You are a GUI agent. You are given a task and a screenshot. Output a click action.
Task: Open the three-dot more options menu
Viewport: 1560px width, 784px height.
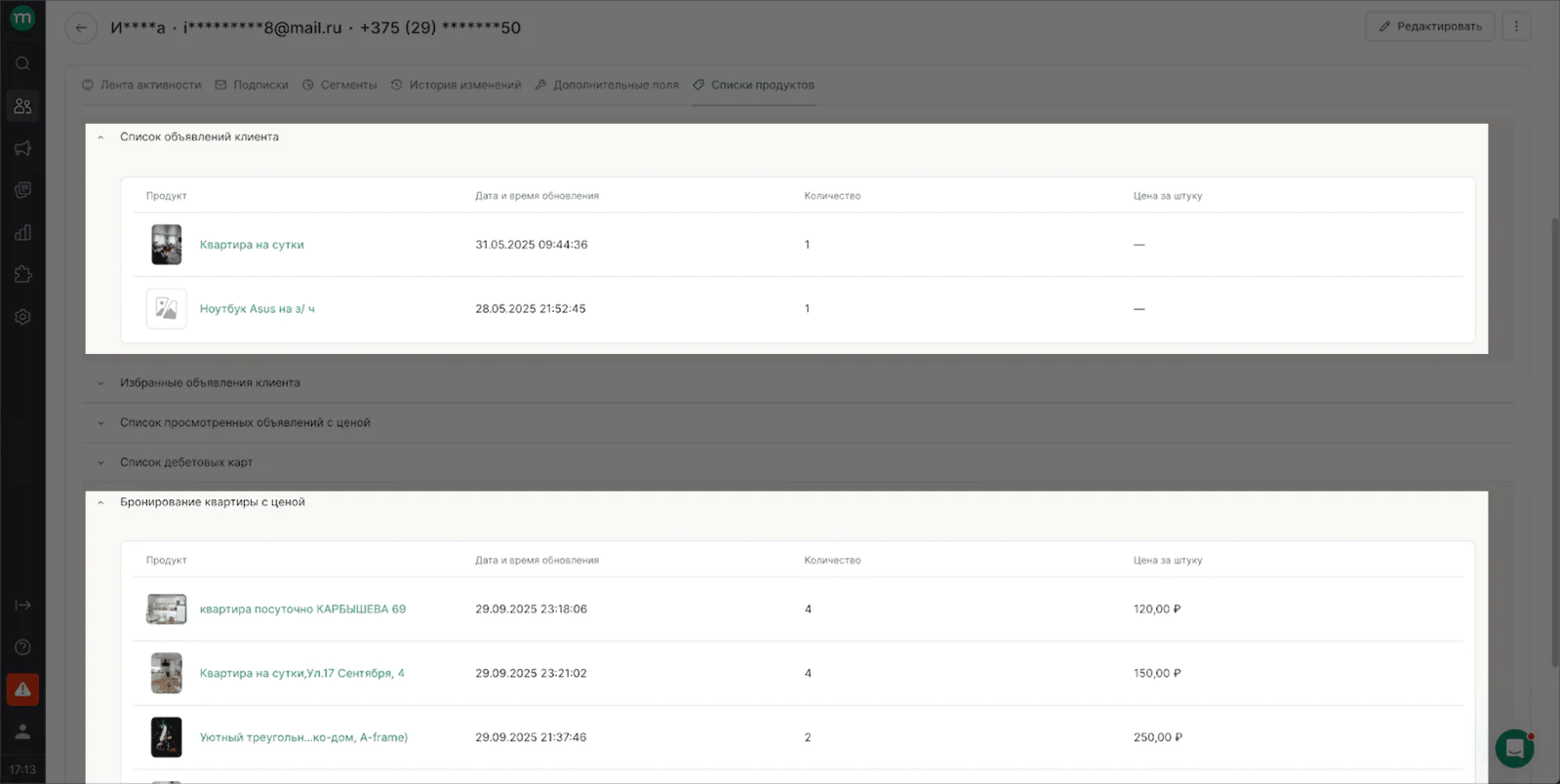click(1516, 27)
